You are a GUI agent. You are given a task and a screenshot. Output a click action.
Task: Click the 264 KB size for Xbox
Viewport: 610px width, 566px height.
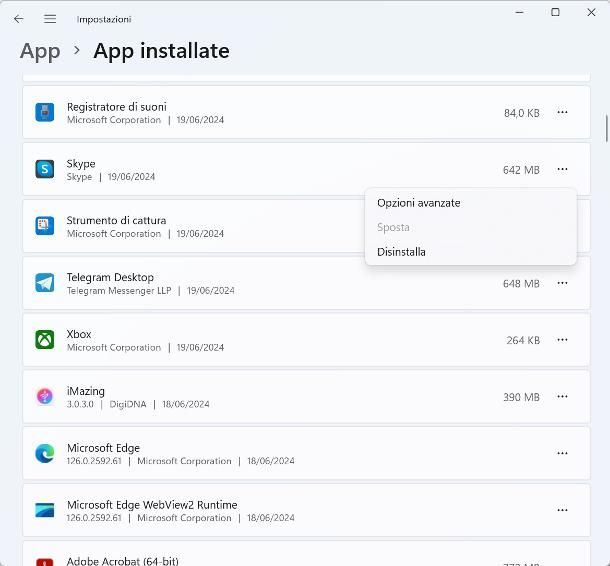523,340
